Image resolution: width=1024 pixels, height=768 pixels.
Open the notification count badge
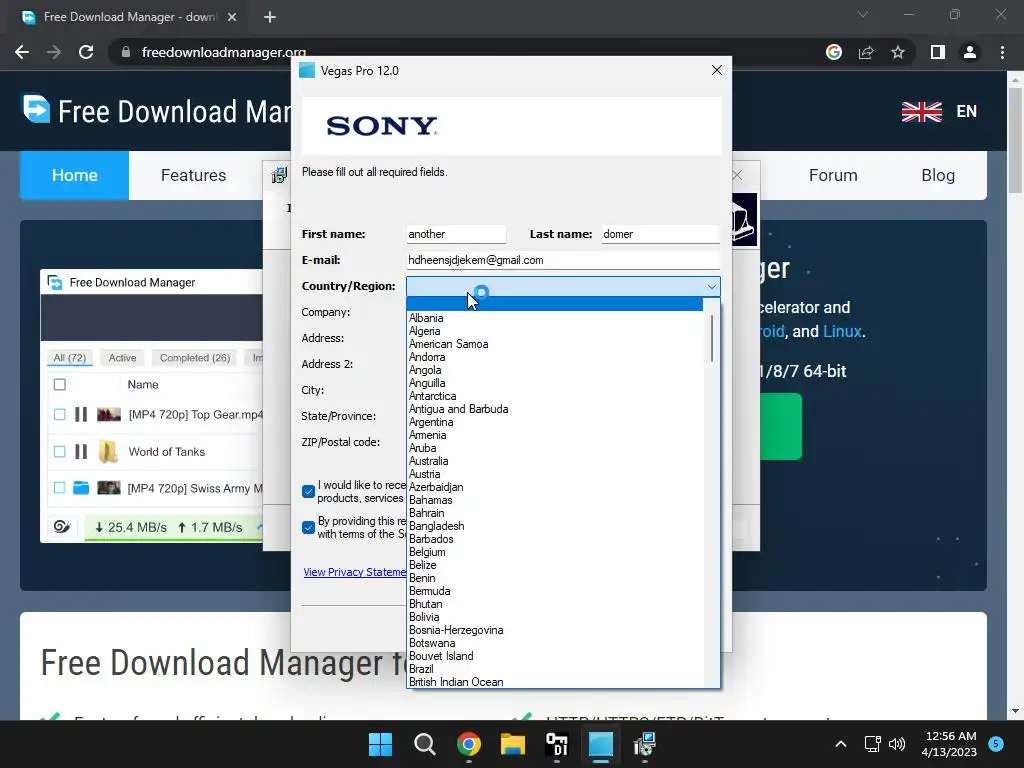coord(996,744)
